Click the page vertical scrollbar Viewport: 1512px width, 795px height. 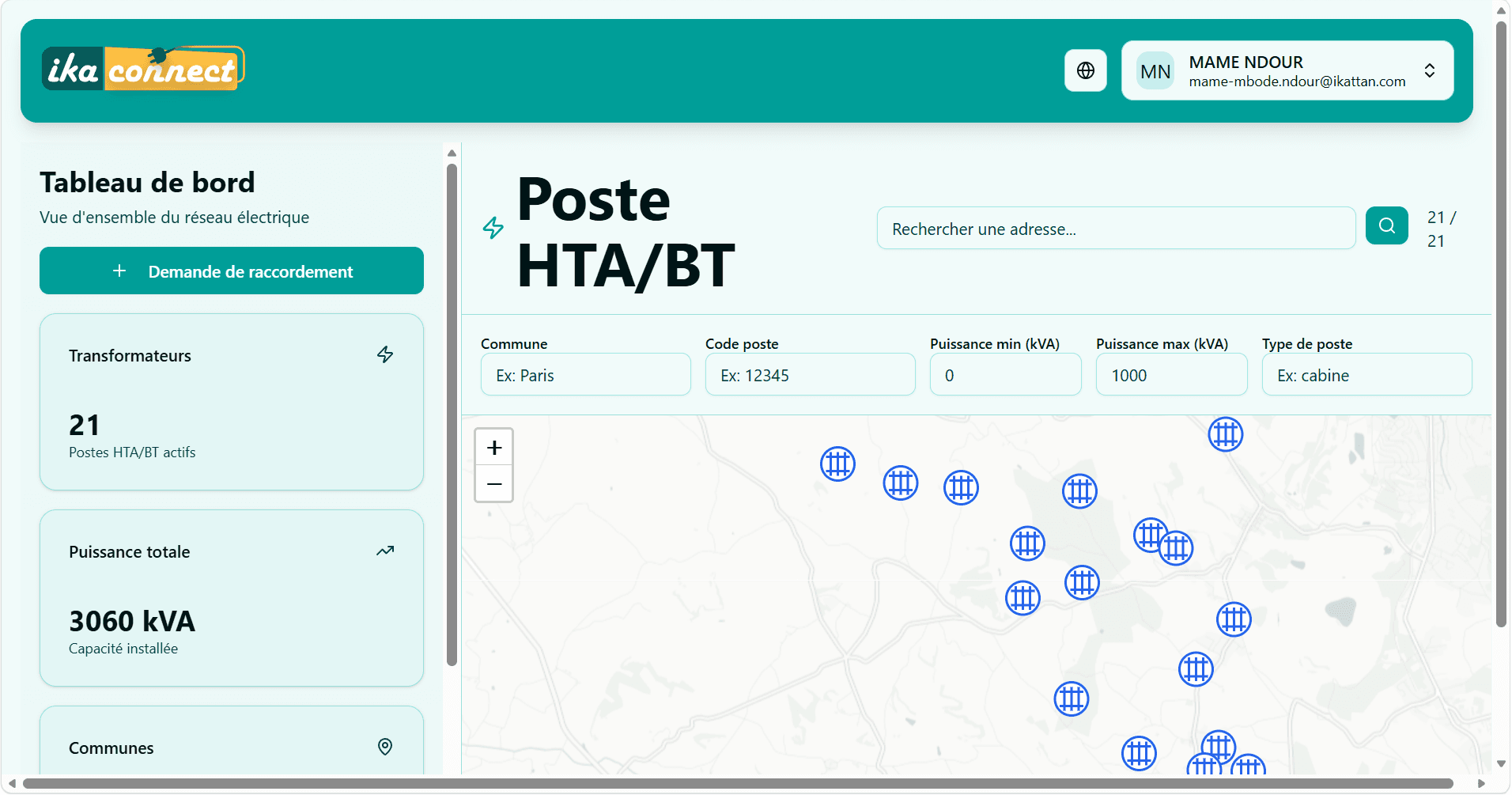click(x=1502, y=324)
